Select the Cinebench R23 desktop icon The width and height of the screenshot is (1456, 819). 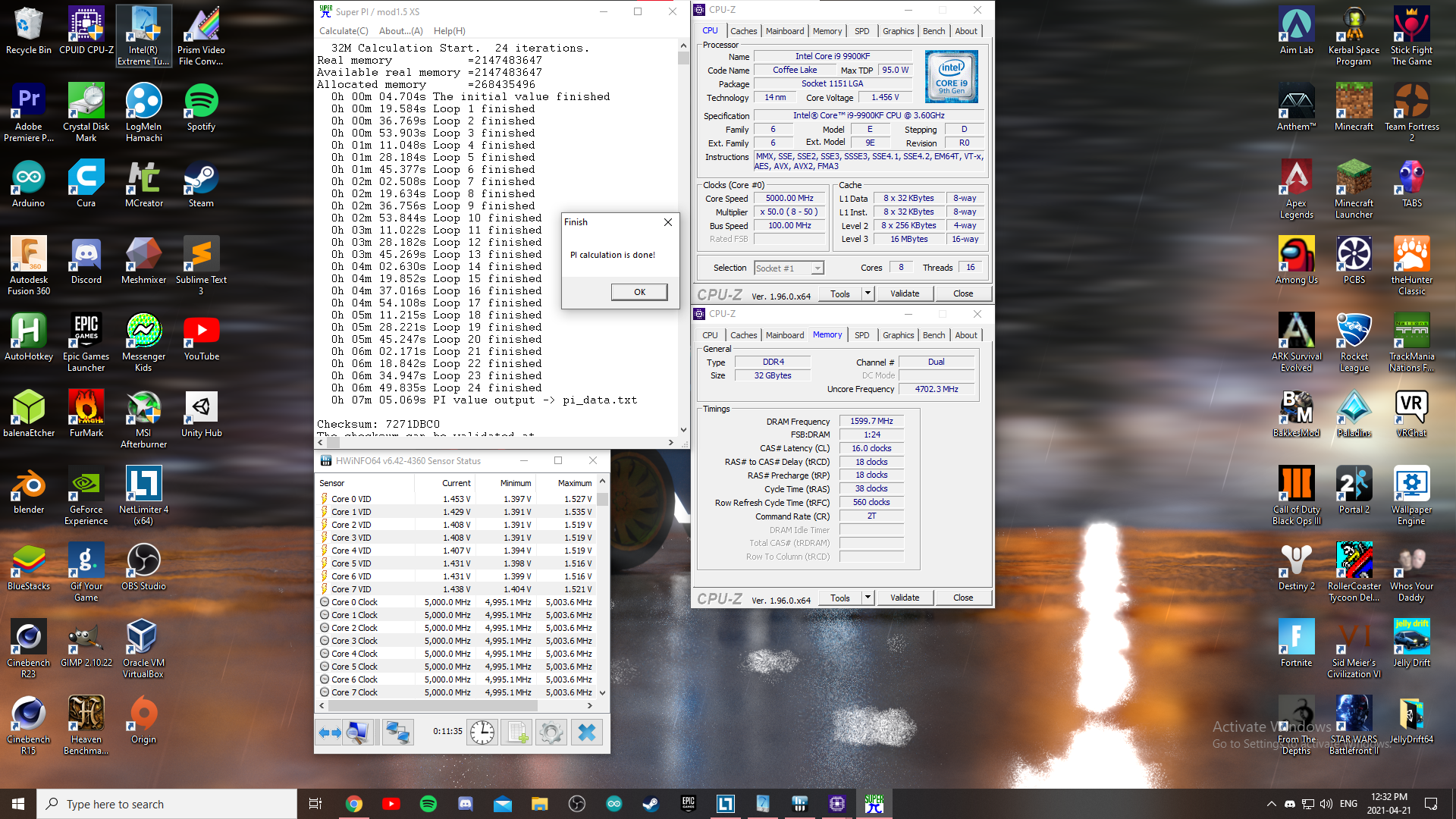pos(29,648)
